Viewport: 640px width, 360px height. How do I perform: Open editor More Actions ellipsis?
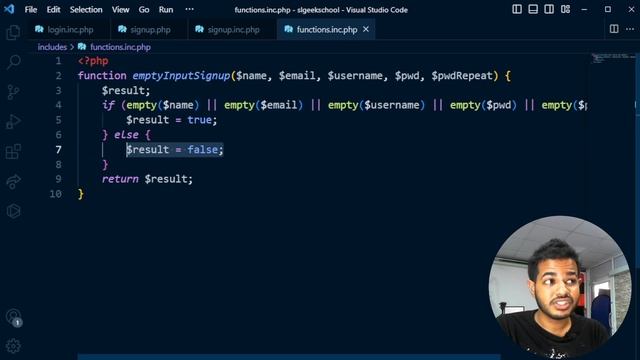pos(630,29)
